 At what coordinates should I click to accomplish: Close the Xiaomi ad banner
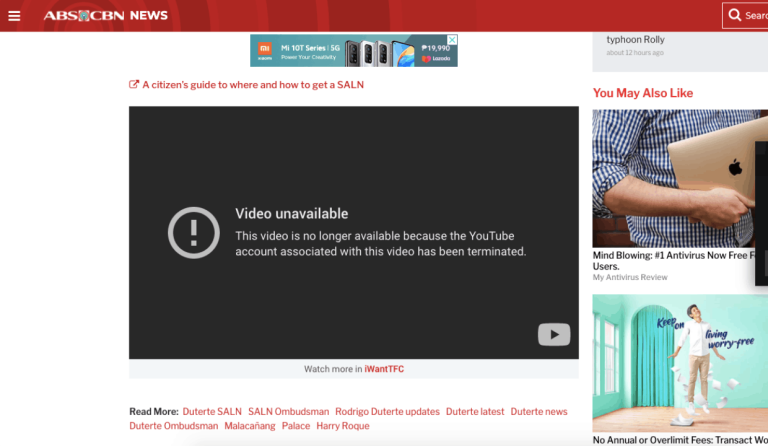click(453, 39)
